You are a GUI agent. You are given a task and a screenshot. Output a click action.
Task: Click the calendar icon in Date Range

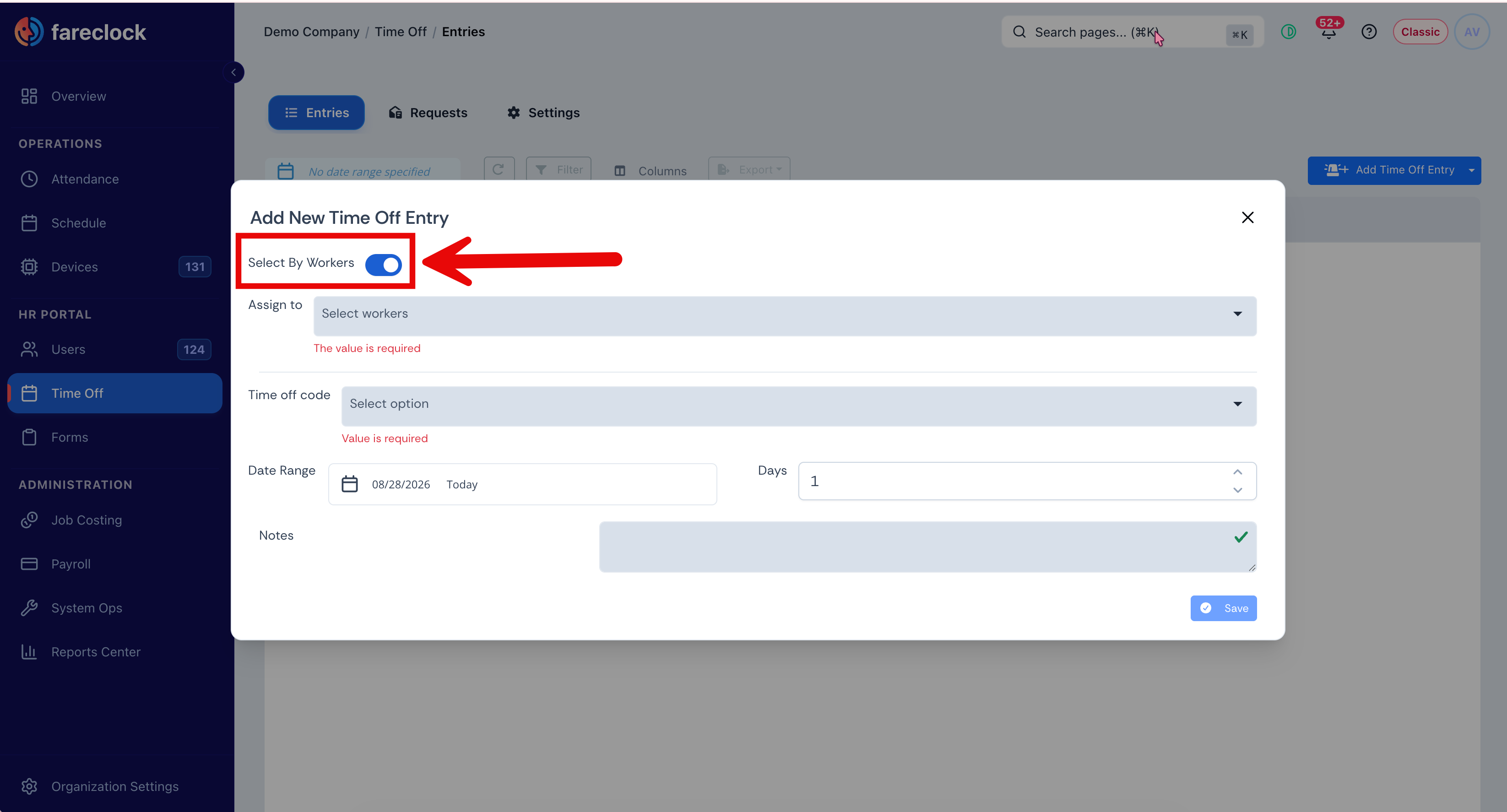(349, 484)
